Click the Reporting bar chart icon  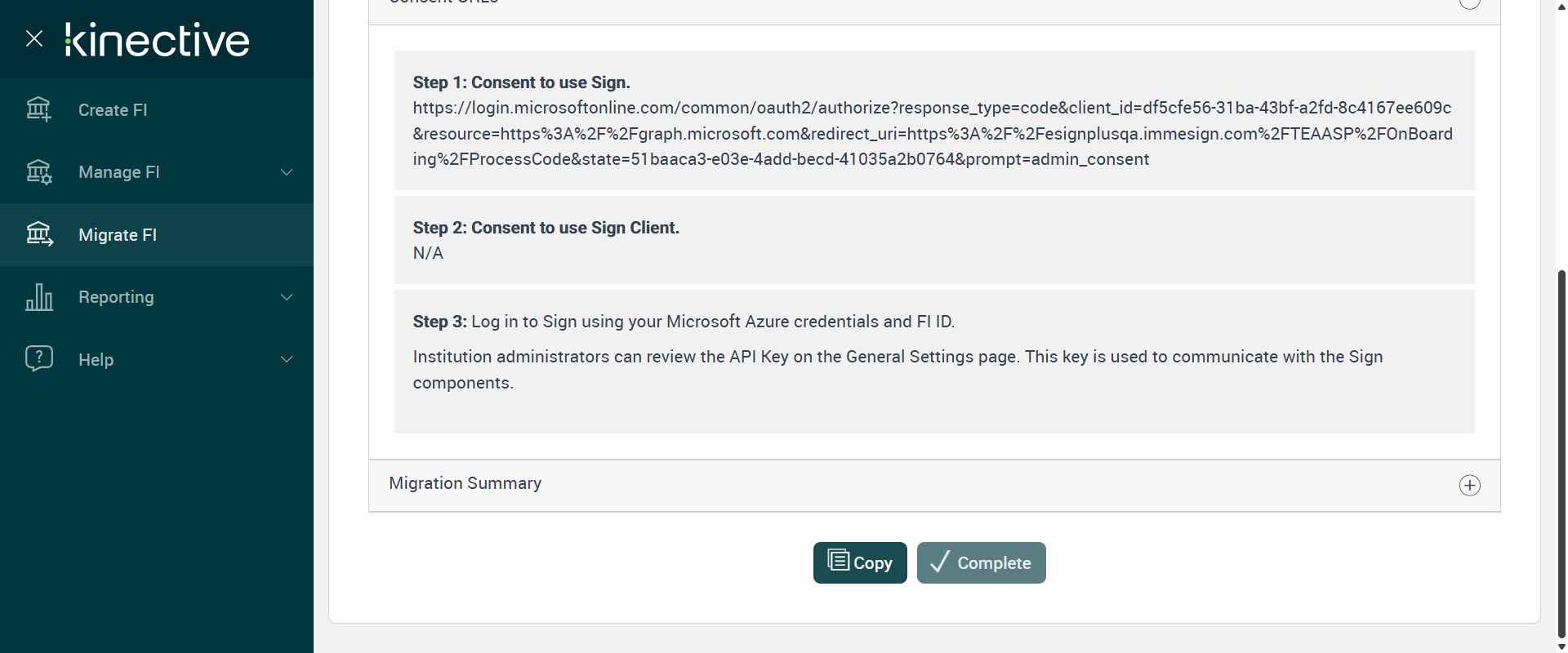pos(38,297)
